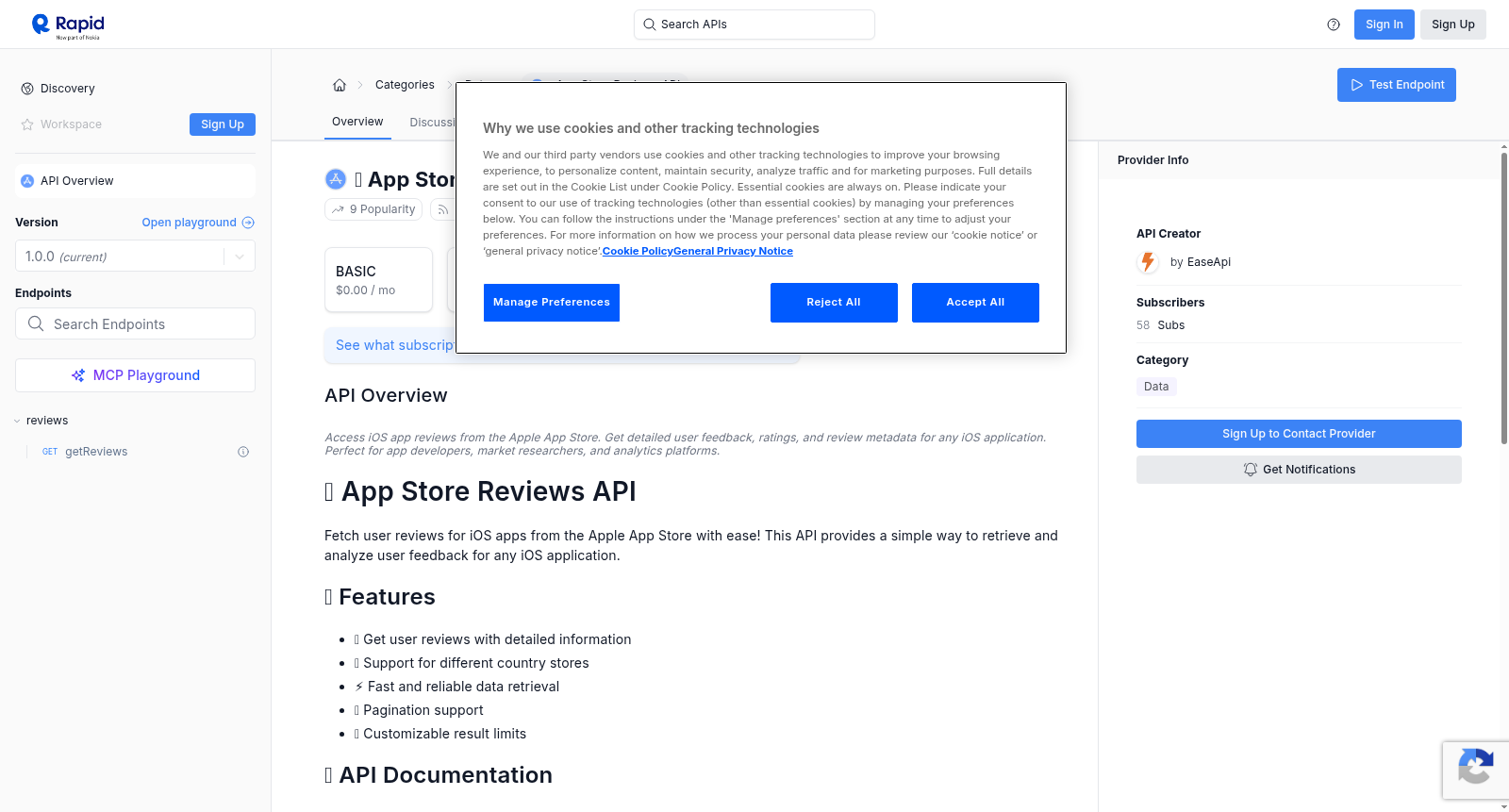This screenshot has width=1509, height=812.
Task: Click the Open playground arrow icon
Action: tap(248, 223)
